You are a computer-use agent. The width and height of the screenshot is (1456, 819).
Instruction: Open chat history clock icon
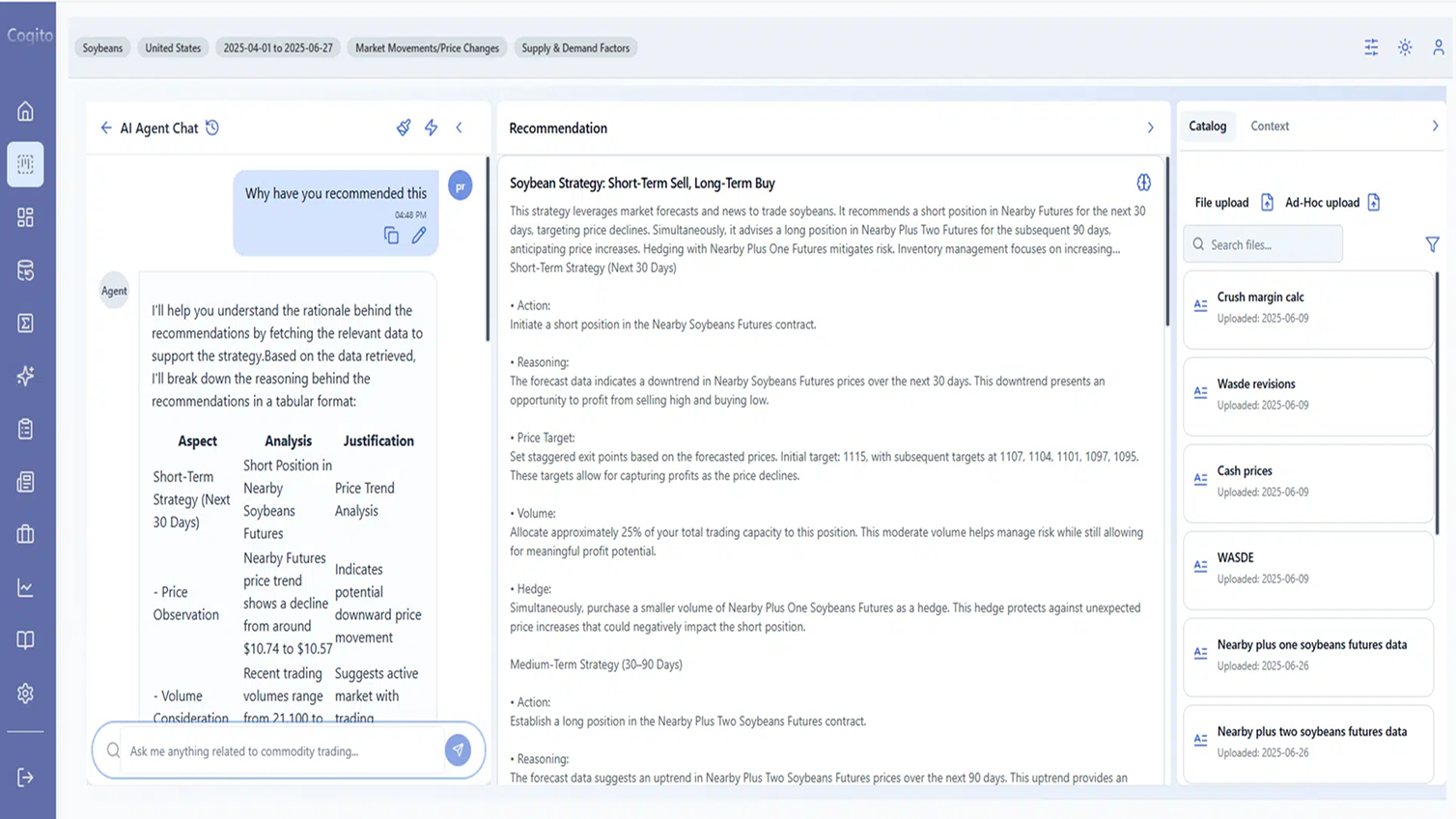212,127
